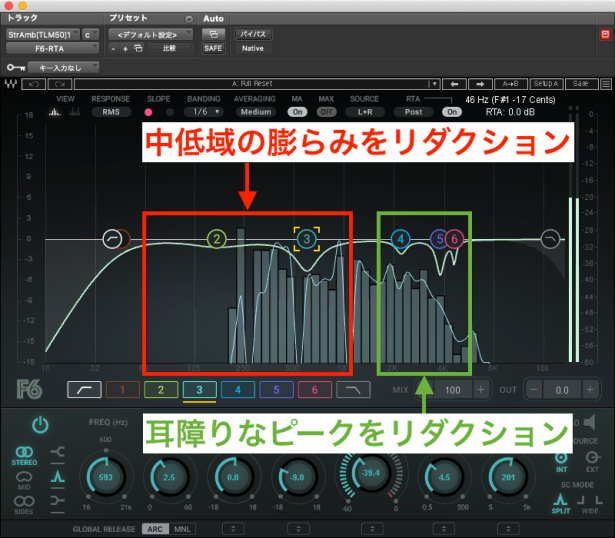Select EXT sidechain source
This screenshot has width=615, height=538.
(x=592, y=462)
